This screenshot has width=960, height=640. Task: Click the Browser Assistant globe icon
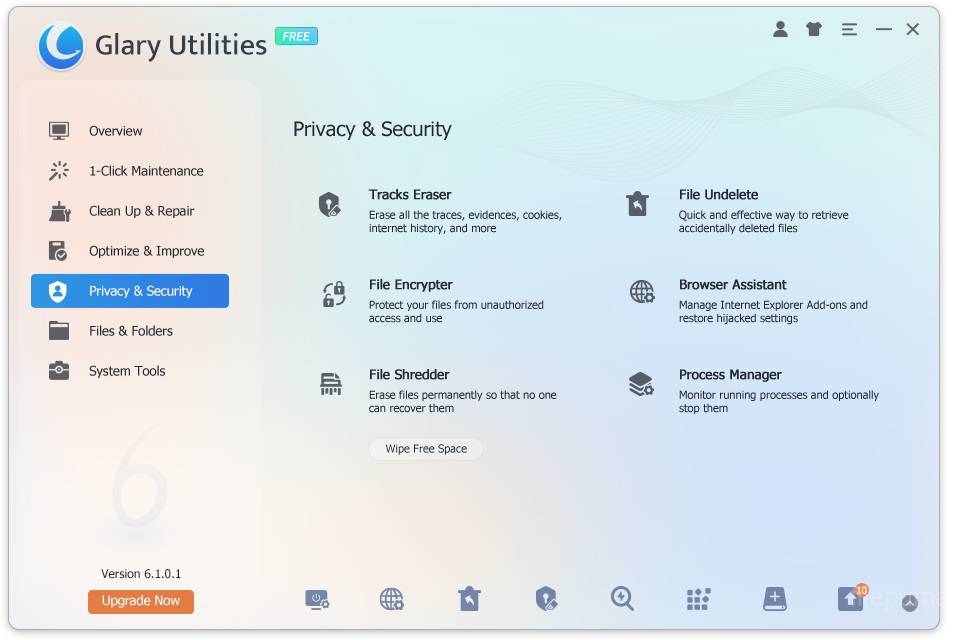point(642,292)
